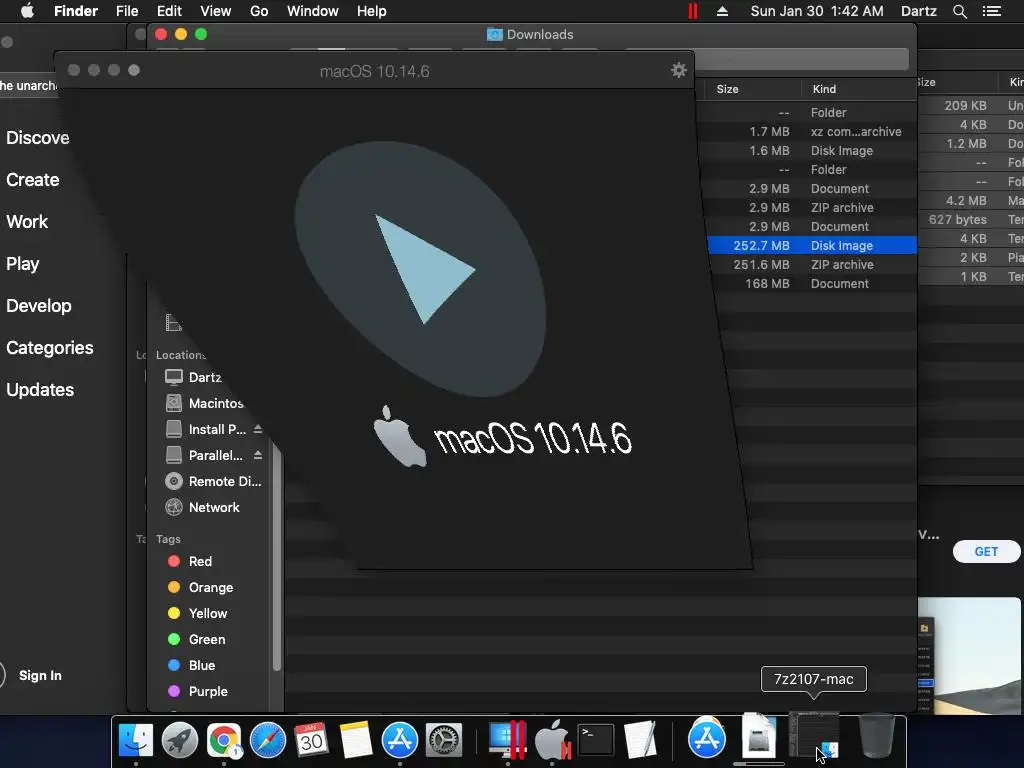Select the 168 MB Document row
This screenshot has height=768, width=1024.
pyautogui.click(x=812, y=283)
